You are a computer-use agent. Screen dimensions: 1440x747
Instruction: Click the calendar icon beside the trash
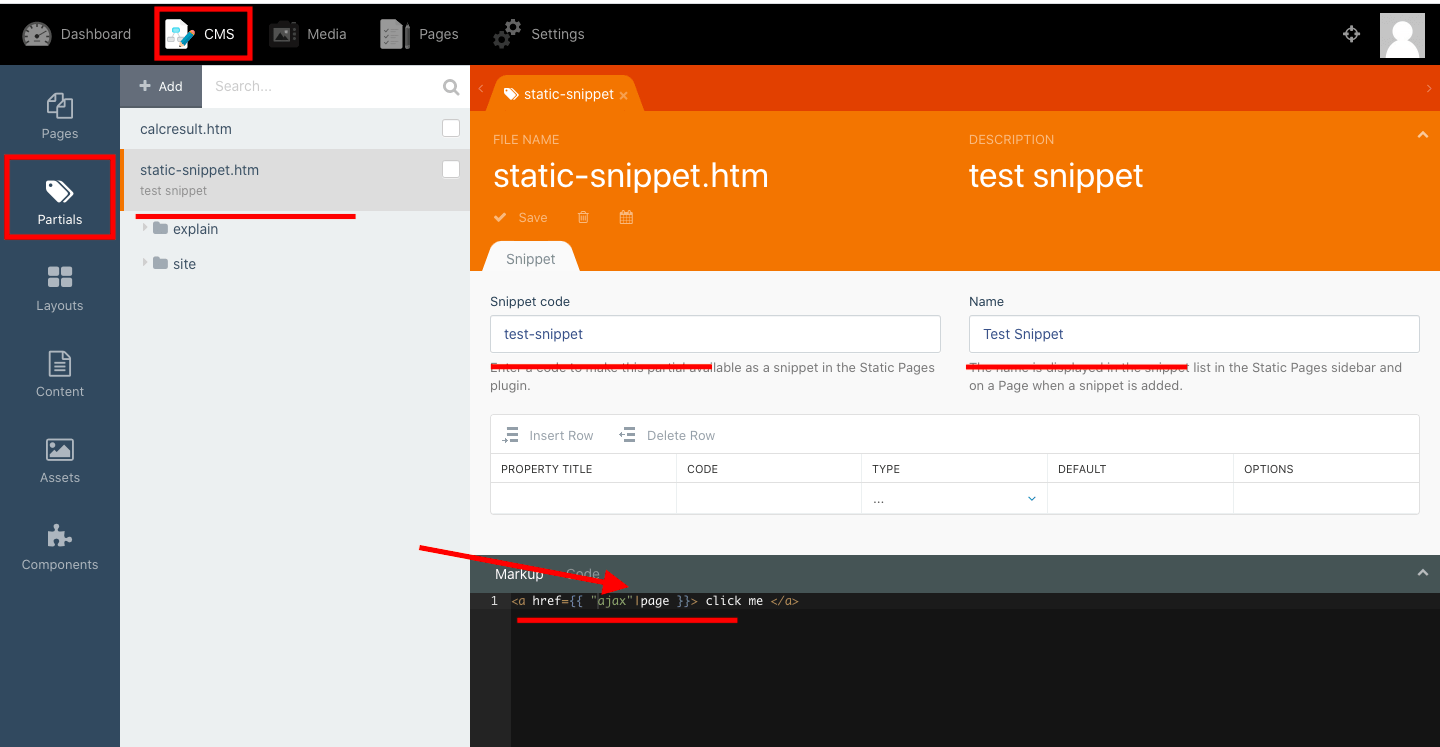(626, 217)
